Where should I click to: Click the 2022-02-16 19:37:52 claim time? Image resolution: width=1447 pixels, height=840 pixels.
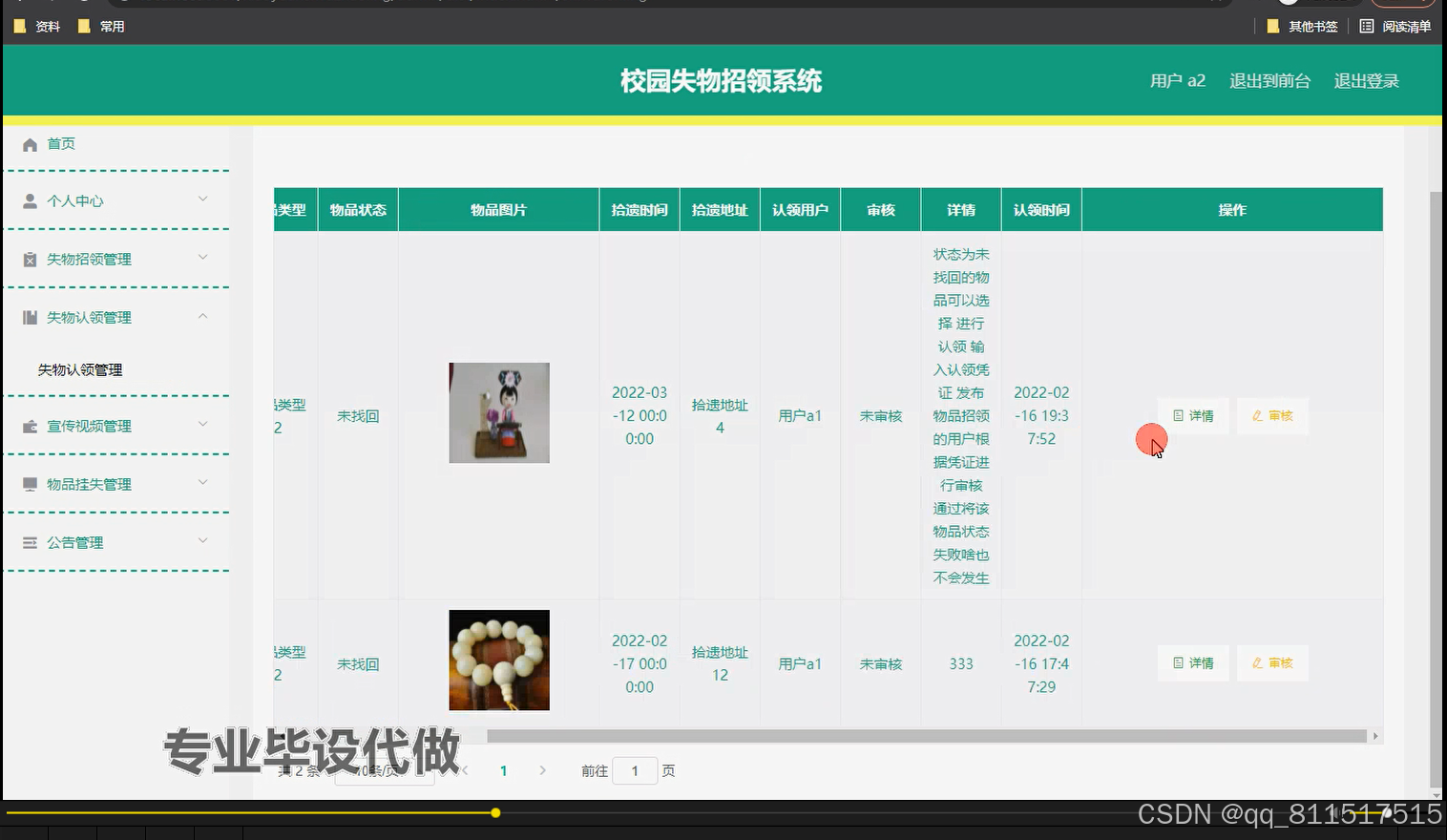(x=1041, y=416)
